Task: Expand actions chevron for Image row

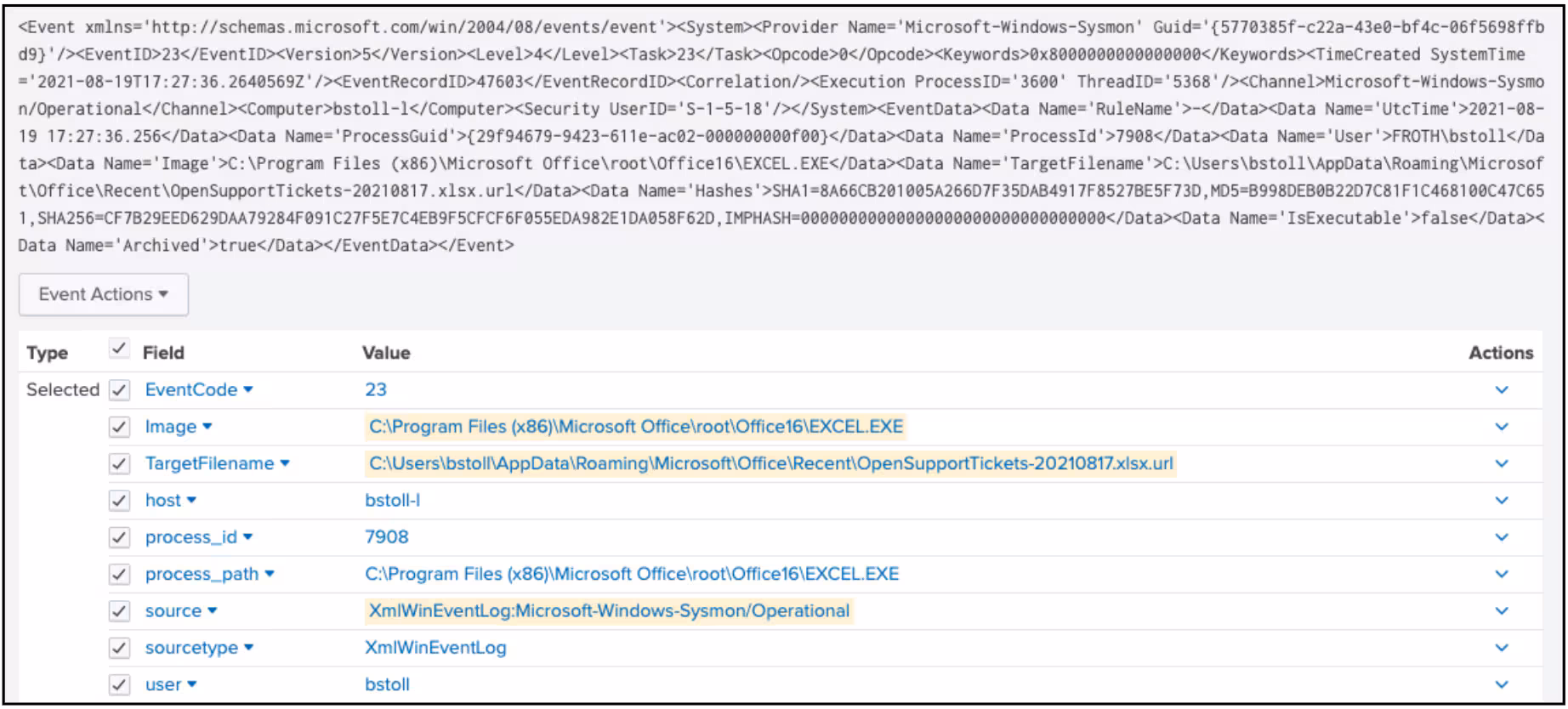Action: point(1501,427)
